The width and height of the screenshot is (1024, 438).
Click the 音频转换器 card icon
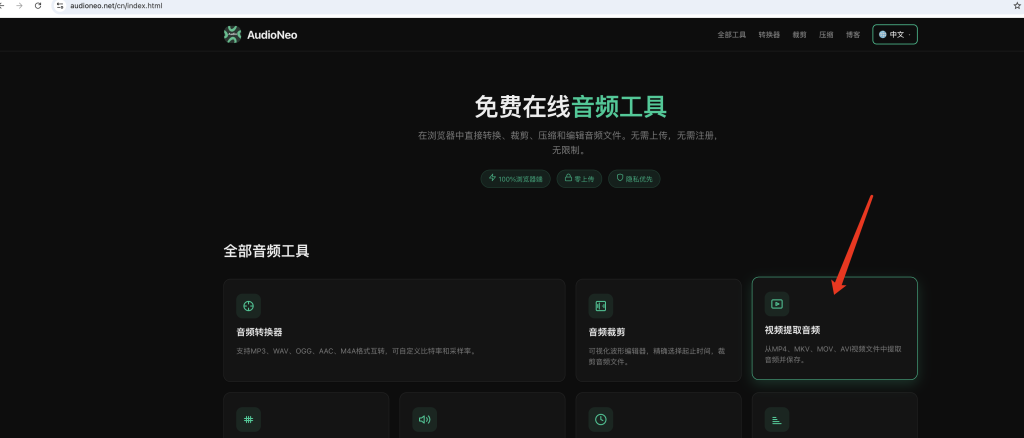point(248,305)
